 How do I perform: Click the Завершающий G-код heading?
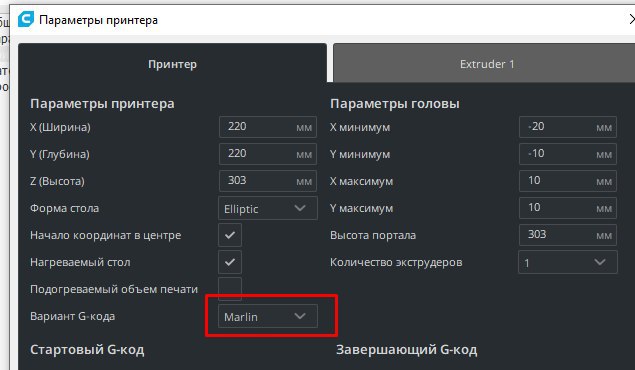407,349
